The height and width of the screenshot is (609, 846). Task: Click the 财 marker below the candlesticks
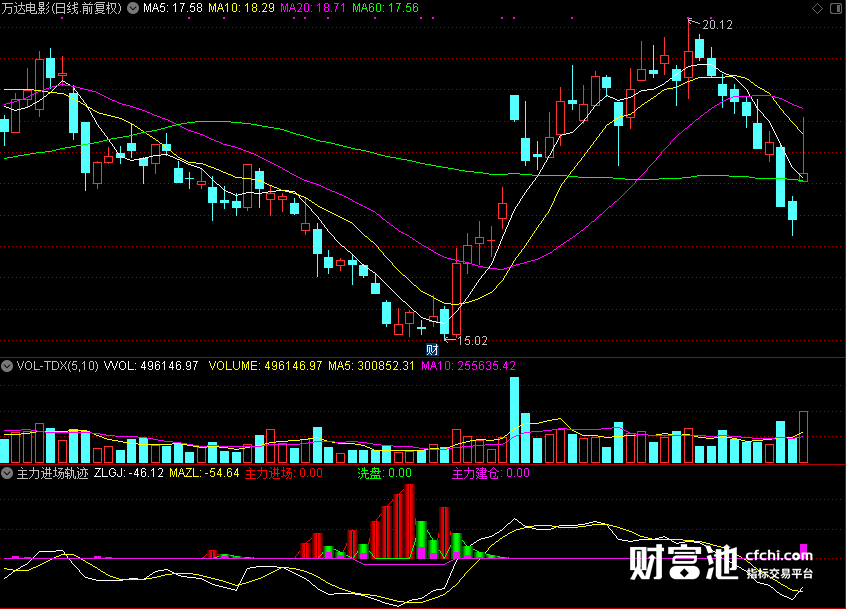[432, 350]
